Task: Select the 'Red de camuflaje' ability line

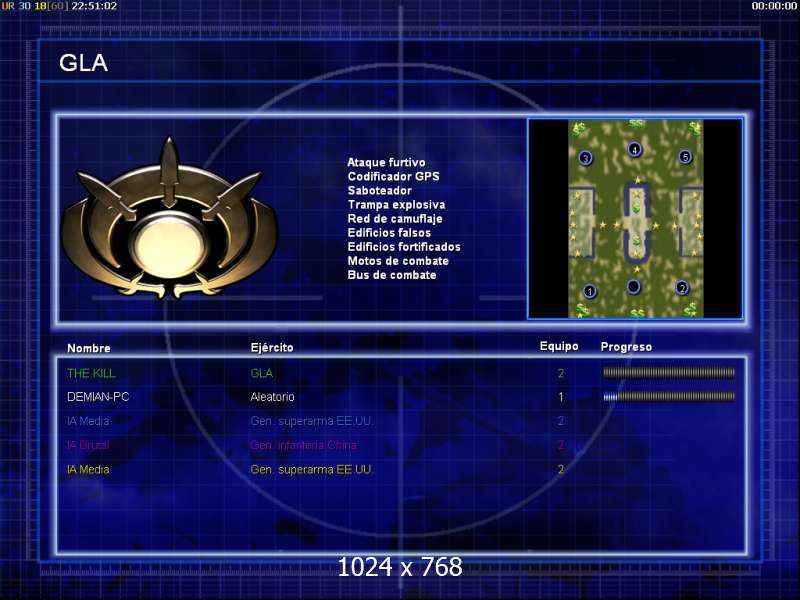Action: 395,219
